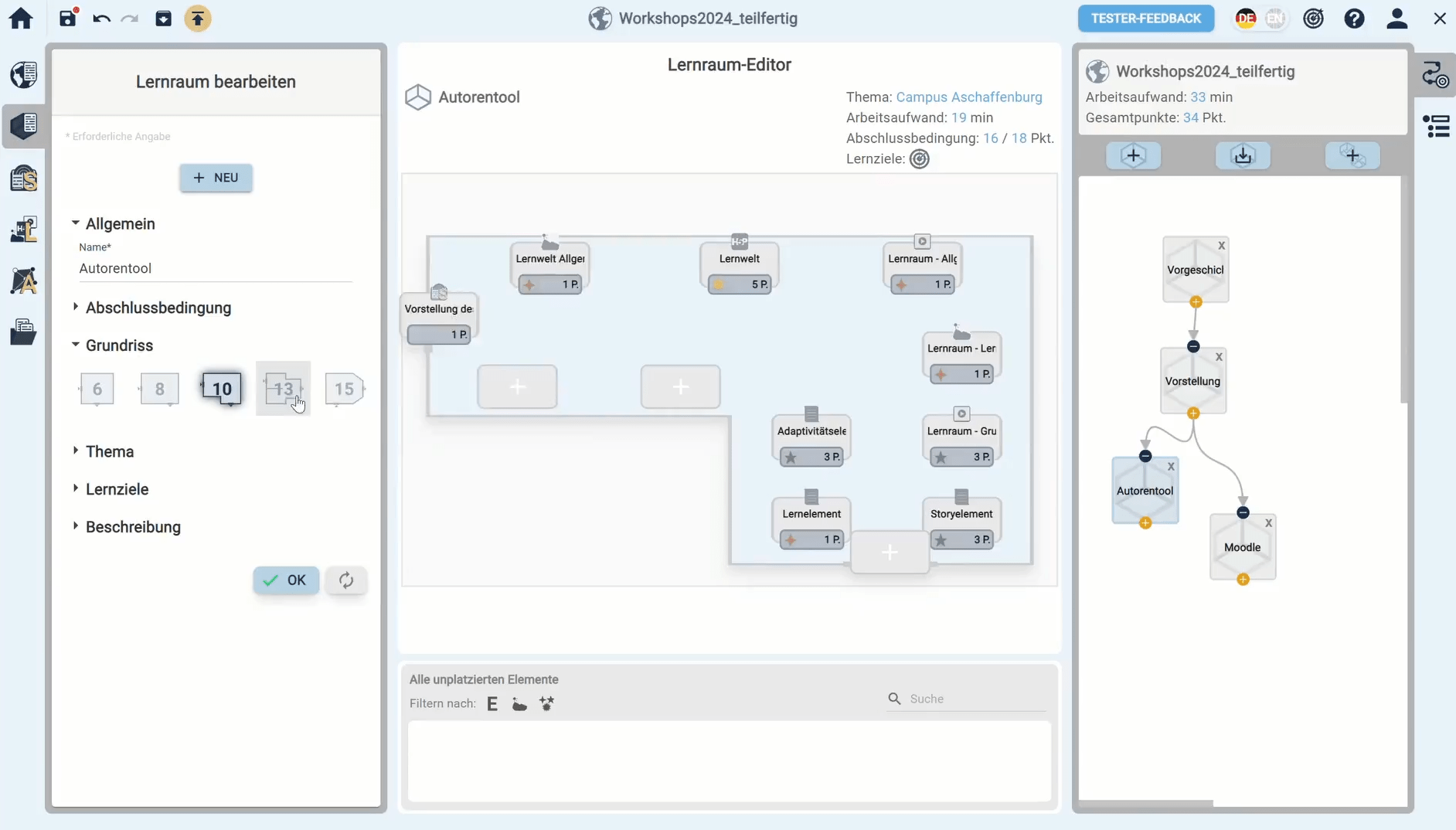Open the world tree list icon
1456x830 pixels.
point(1436,126)
